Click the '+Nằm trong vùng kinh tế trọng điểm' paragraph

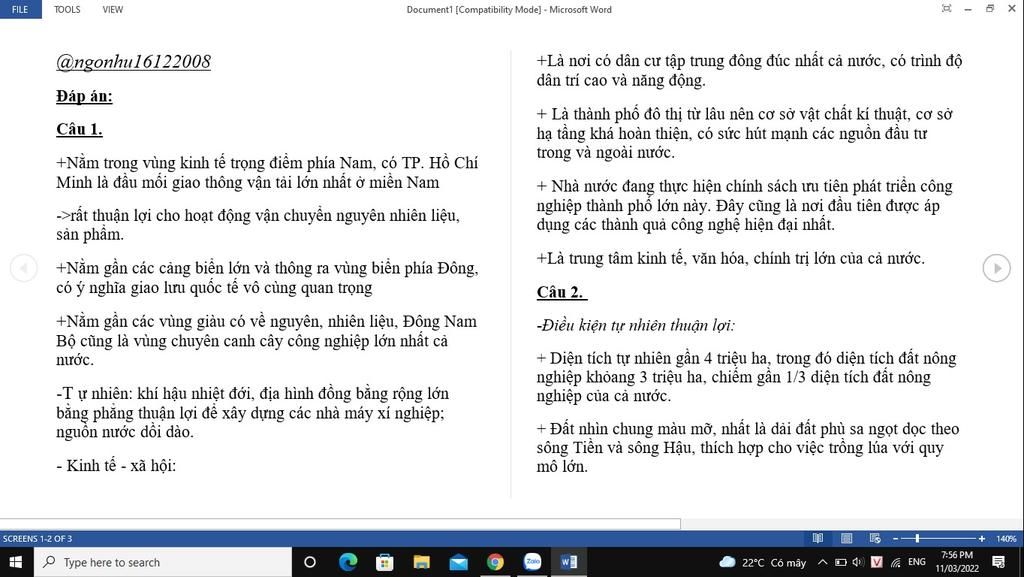click(x=266, y=172)
